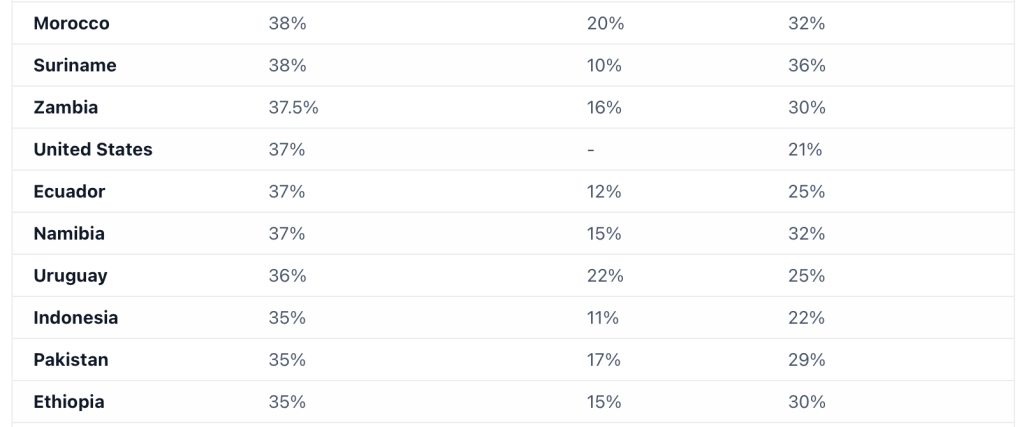The image size is (1024, 427).
Task: Select the Ethiopia row label
Action: pos(69,401)
